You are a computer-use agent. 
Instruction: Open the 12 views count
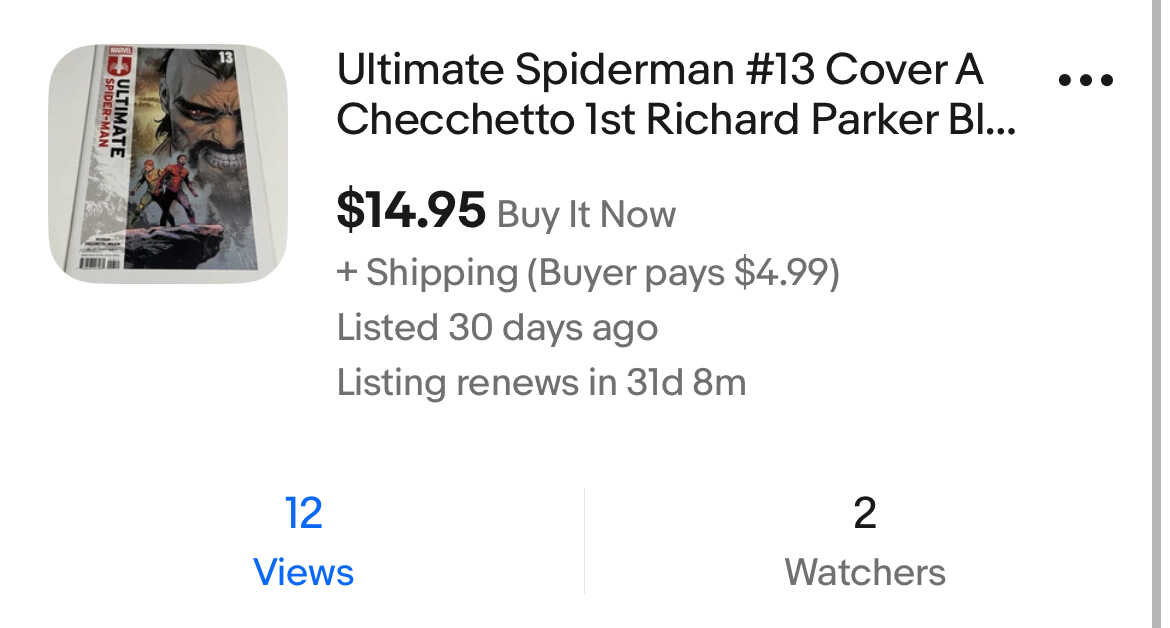point(303,513)
